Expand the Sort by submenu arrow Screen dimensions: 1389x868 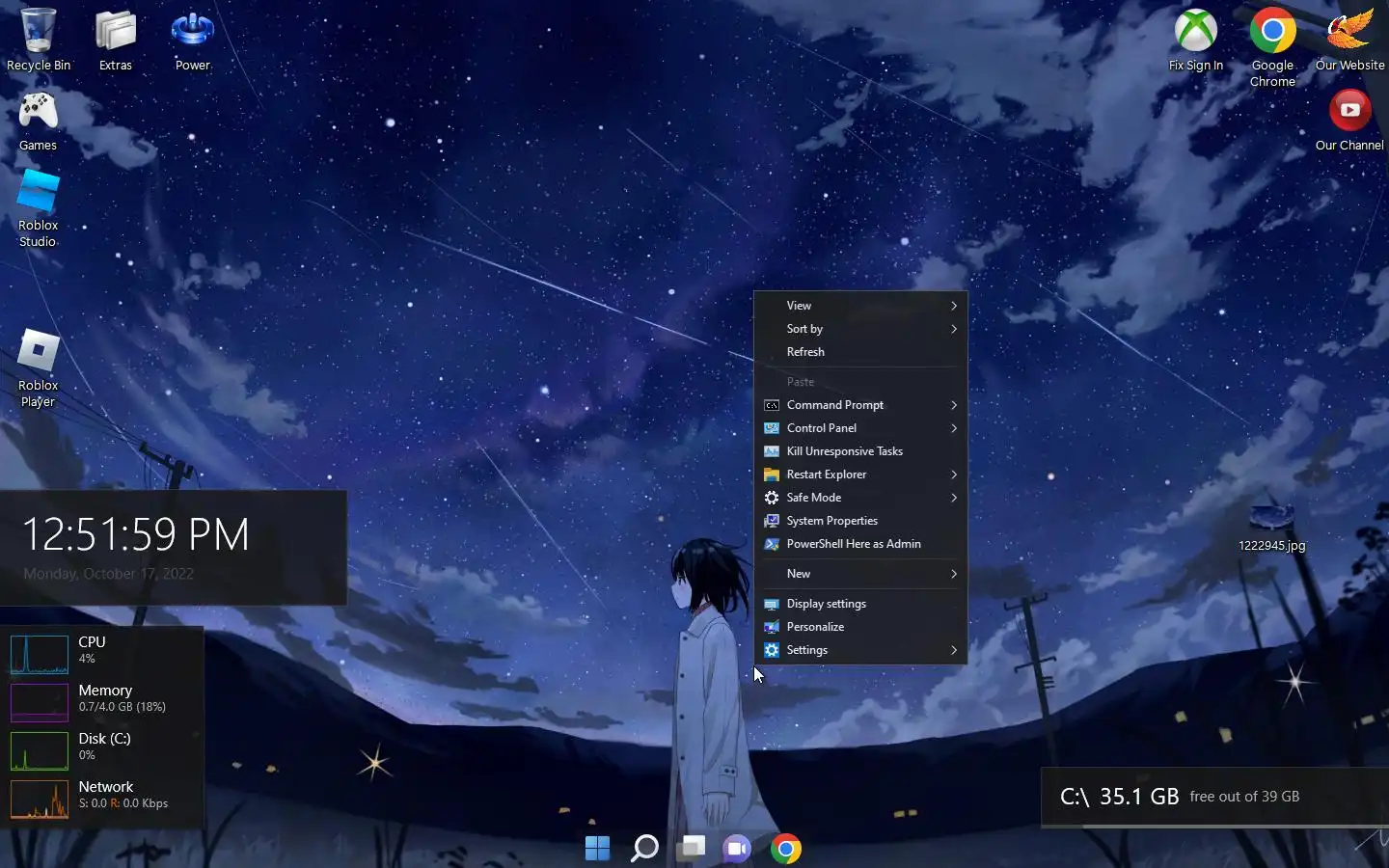[954, 329]
